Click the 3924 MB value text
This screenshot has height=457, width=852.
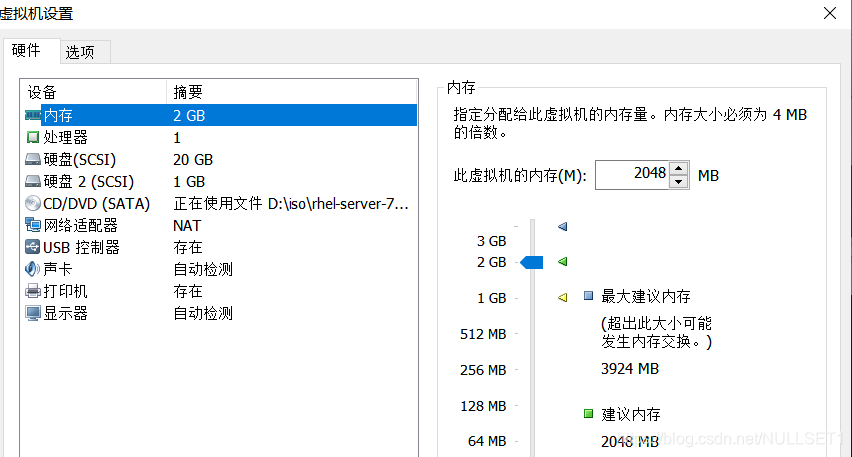(630, 368)
